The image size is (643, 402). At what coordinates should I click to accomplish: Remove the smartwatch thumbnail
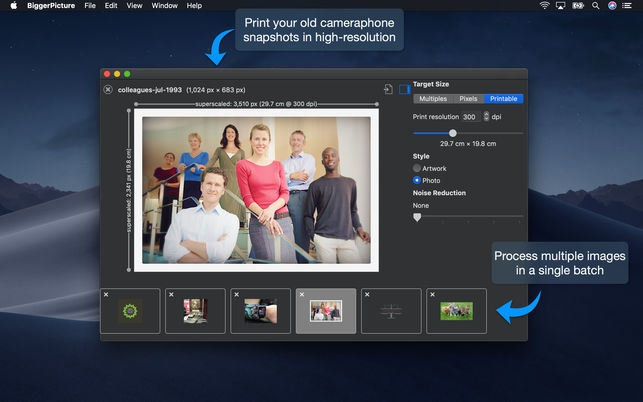(x=237, y=295)
